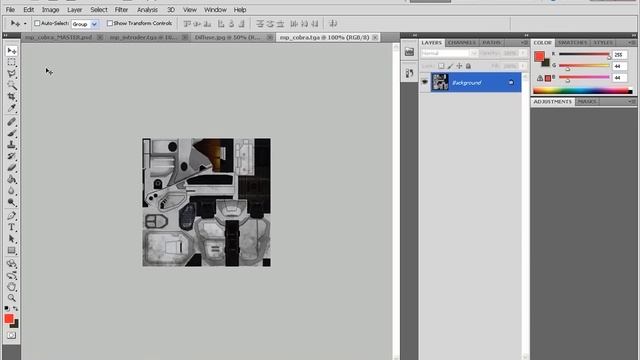Switch to mp_cobra_MASTER.psd document tab
The image size is (640, 360).
[x=58, y=37]
